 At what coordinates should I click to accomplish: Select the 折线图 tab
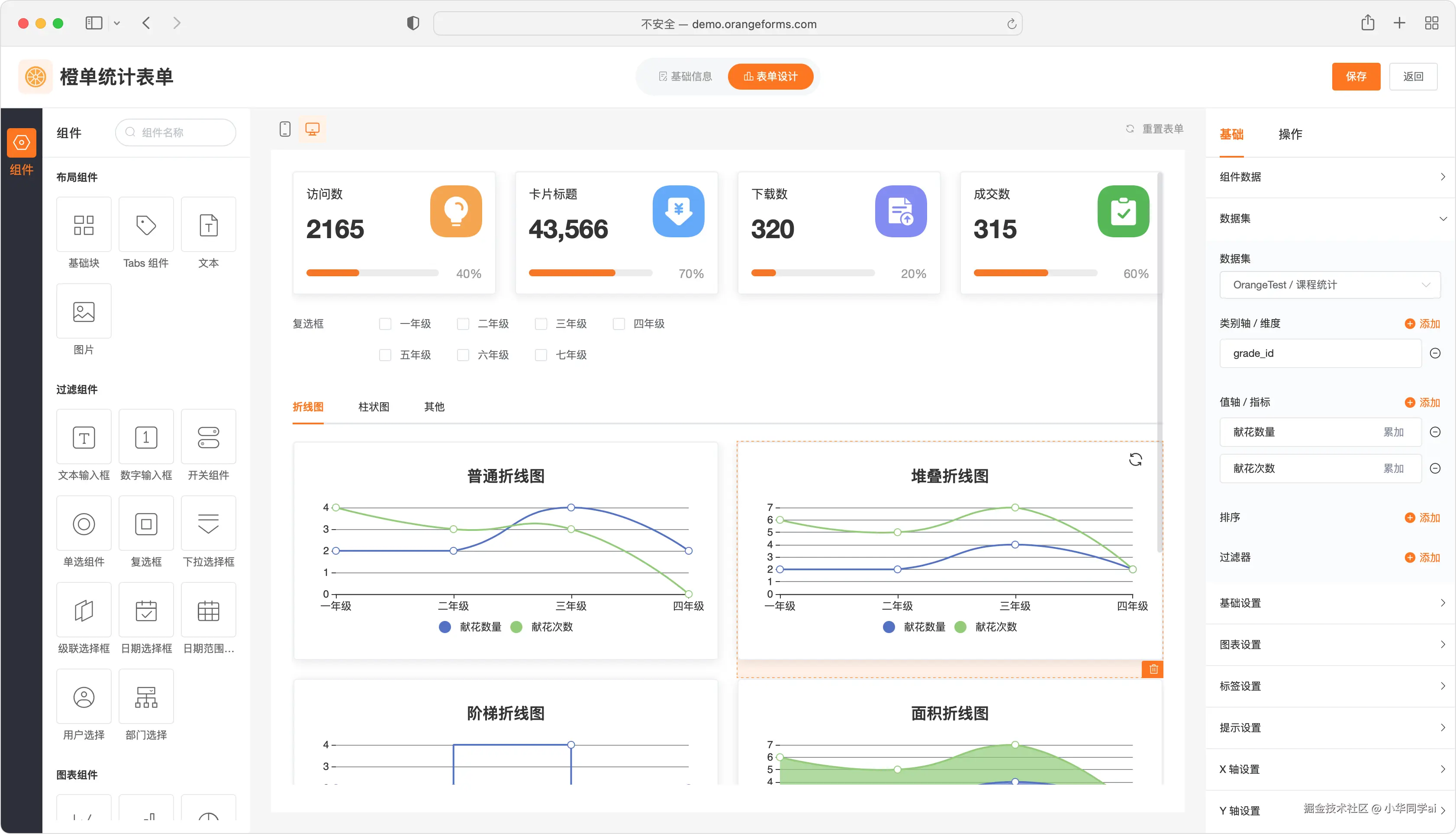tap(308, 407)
